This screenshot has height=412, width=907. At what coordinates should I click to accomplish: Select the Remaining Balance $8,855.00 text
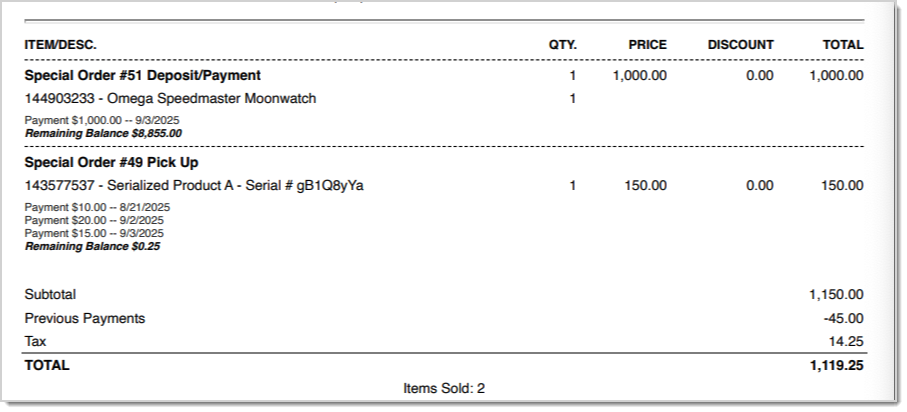tap(103, 133)
